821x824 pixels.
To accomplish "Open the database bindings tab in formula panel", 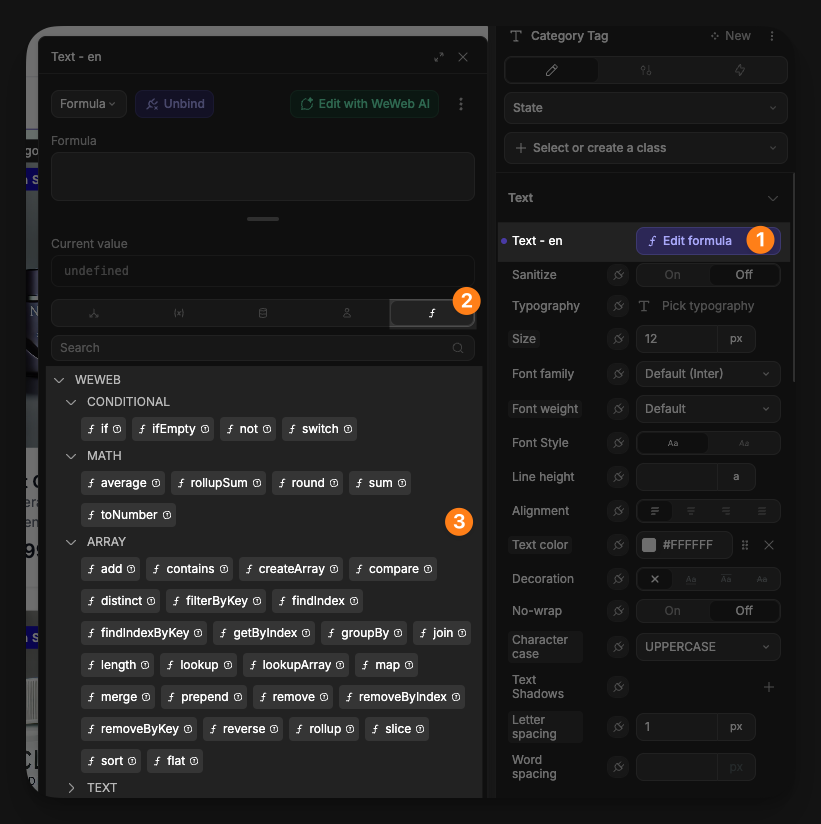I will [263, 312].
